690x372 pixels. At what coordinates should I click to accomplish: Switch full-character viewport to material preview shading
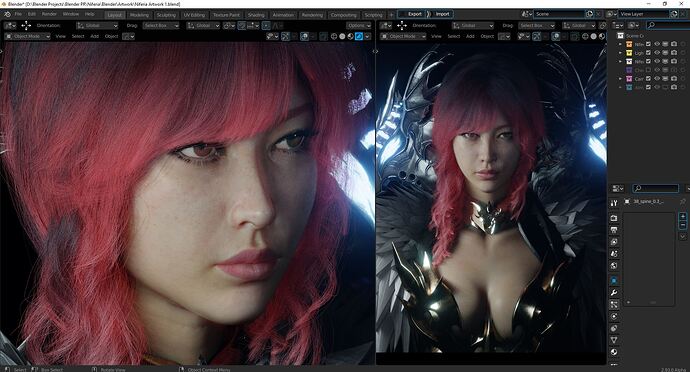tap(602, 36)
